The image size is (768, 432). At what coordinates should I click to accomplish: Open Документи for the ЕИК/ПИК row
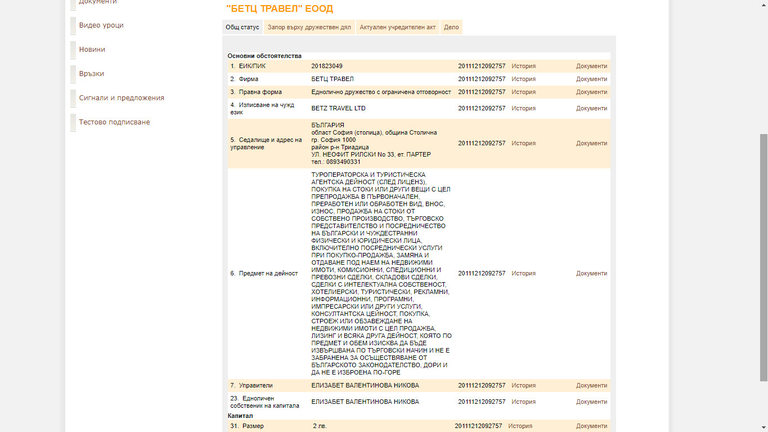[x=591, y=66]
